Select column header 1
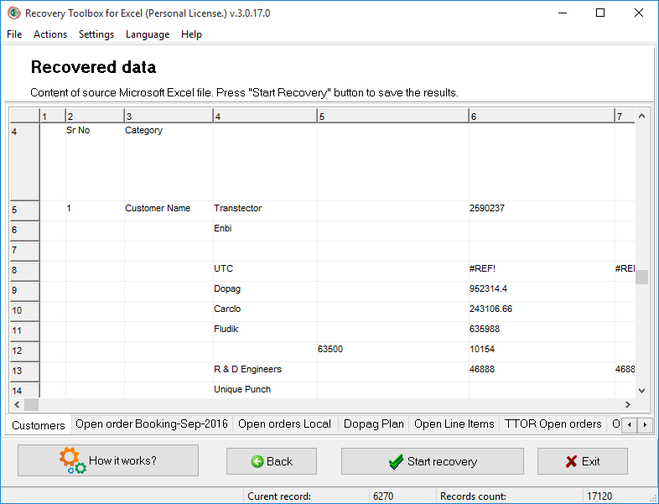Screen dimensions: 659x504 tap(52, 116)
